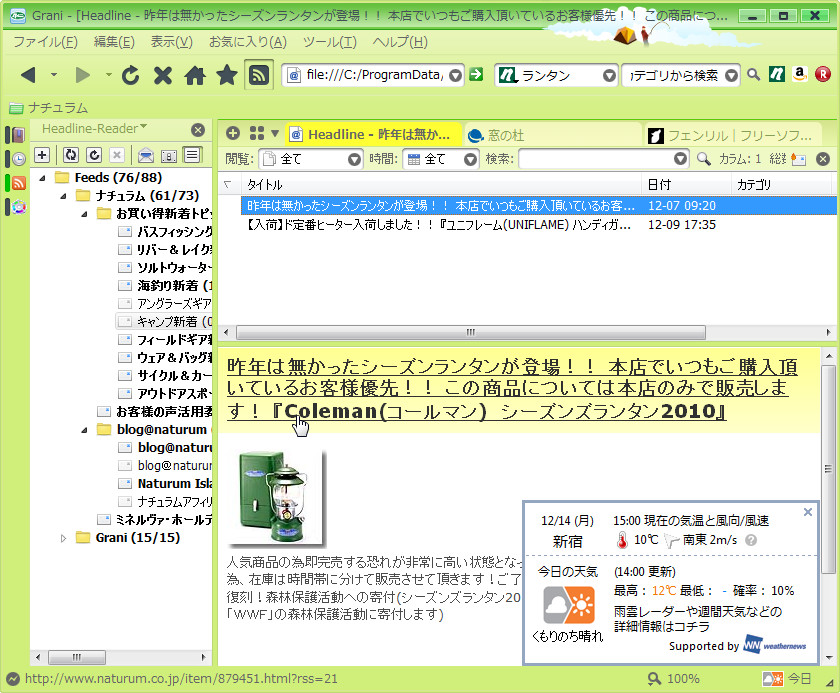Select the list view icon in Headline-Reader toolbar
The width and height of the screenshot is (840, 693).
[192, 155]
